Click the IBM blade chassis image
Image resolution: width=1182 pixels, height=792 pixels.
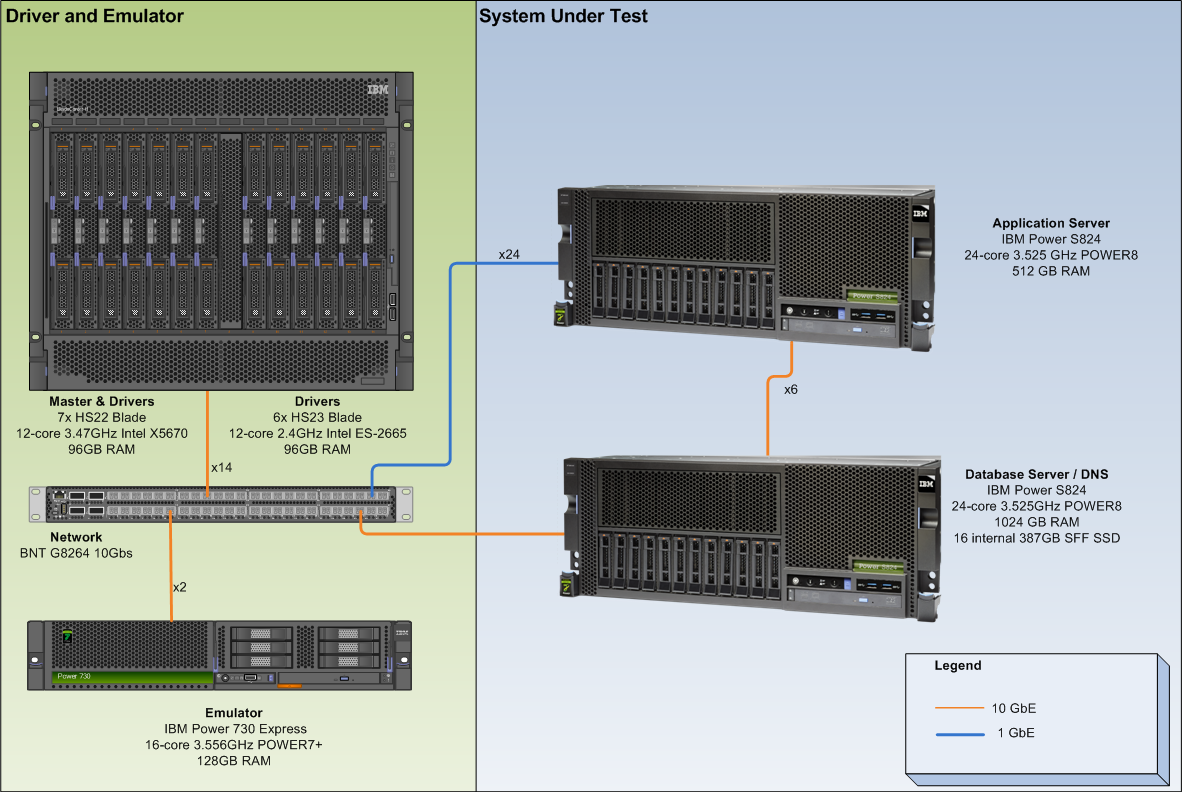(221, 230)
